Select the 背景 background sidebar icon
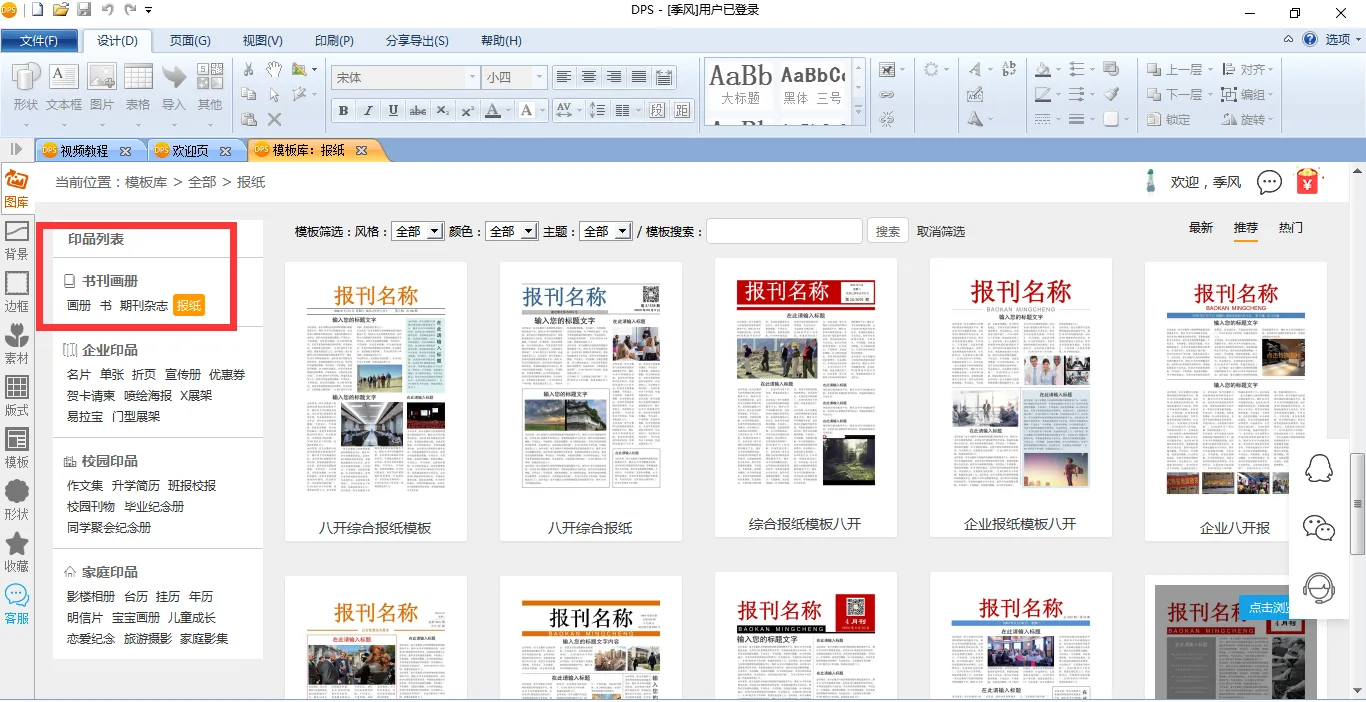This screenshot has height=702, width=1366. click(x=16, y=240)
